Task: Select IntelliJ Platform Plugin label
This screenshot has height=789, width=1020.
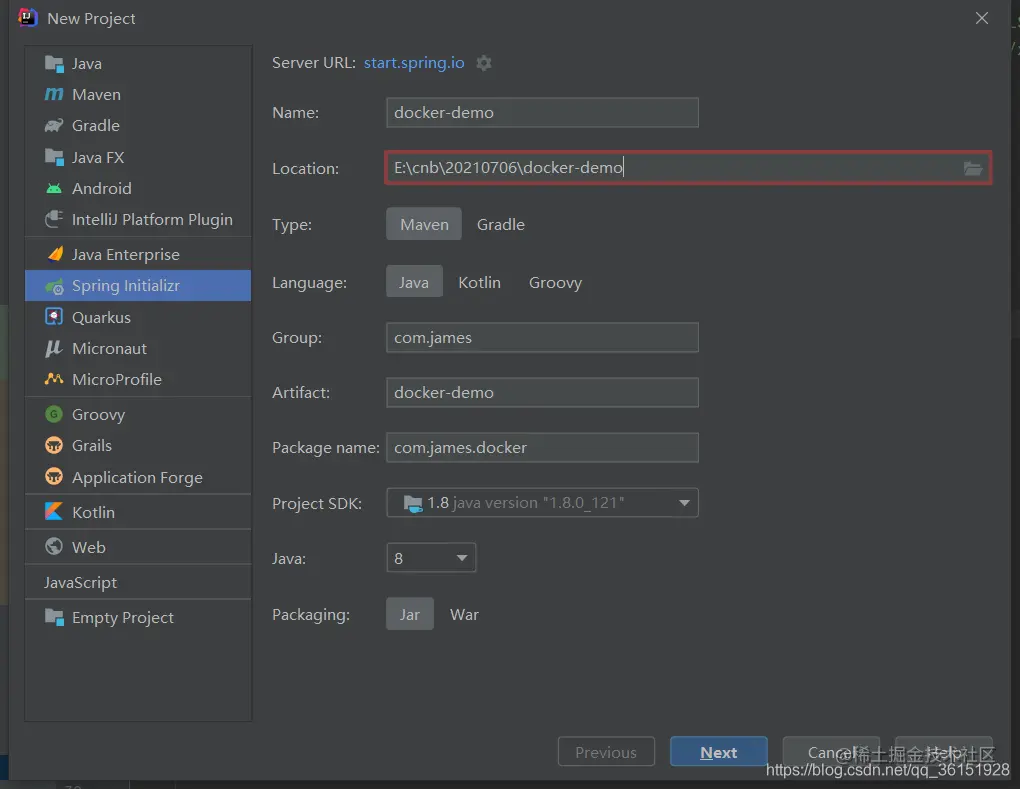Action: [x=152, y=220]
